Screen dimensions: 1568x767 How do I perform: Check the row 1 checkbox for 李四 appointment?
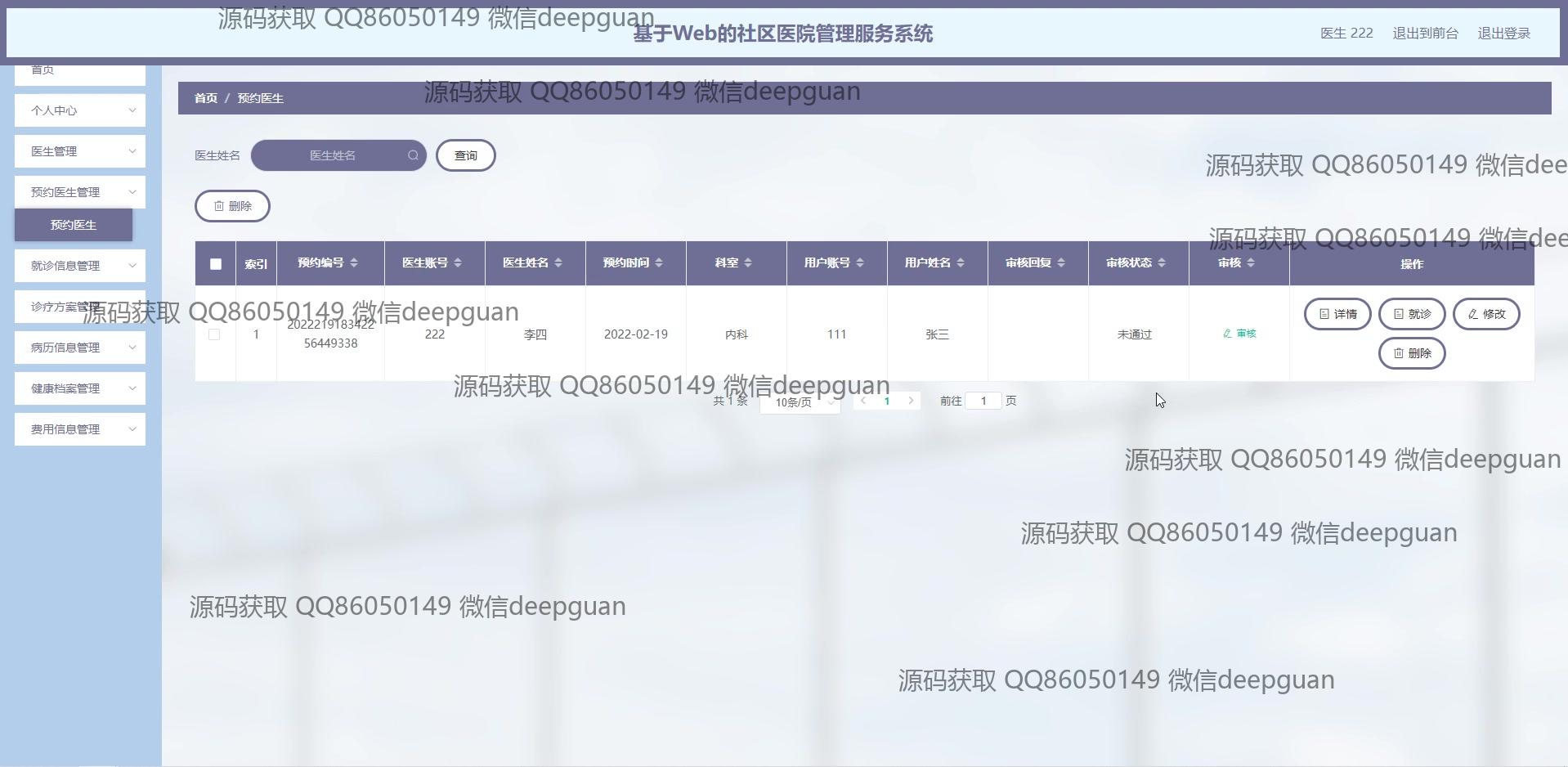point(214,334)
